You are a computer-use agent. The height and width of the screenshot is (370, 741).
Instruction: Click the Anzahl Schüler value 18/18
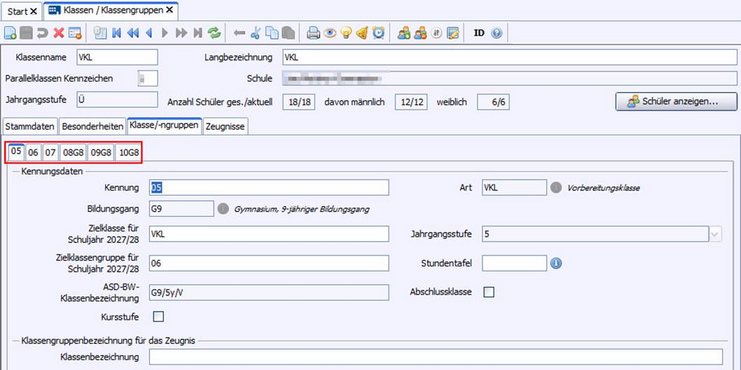click(x=299, y=102)
